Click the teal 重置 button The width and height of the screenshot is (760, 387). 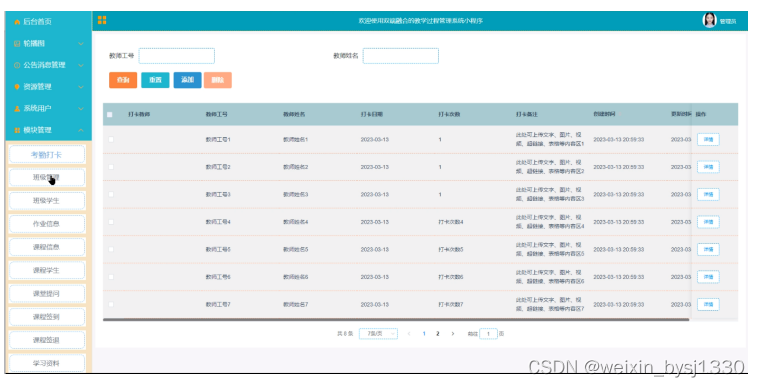[155, 80]
